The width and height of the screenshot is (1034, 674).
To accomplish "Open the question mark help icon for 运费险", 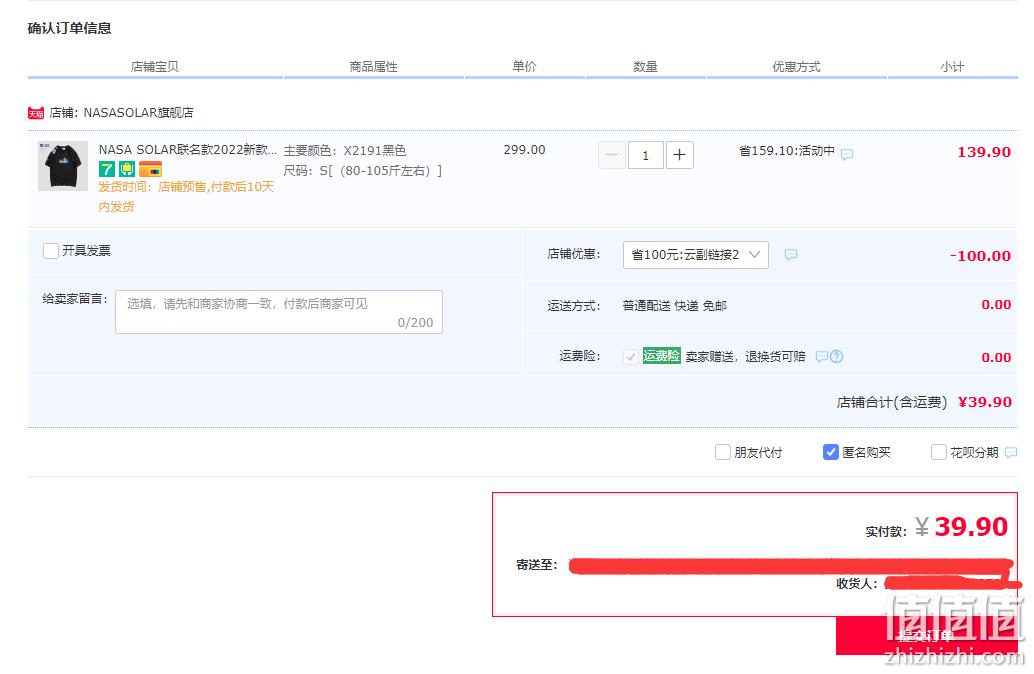I will [x=837, y=356].
